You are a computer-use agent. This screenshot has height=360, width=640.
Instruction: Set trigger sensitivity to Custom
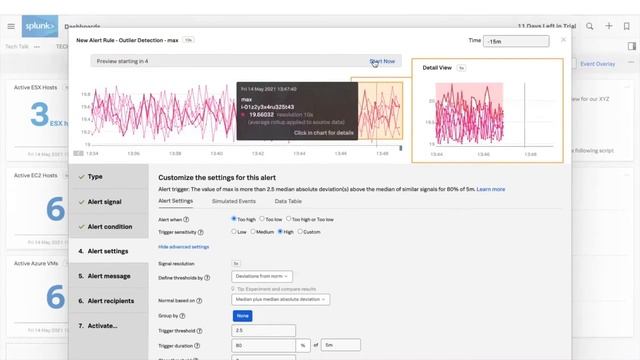pyautogui.click(x=300, y=231)
